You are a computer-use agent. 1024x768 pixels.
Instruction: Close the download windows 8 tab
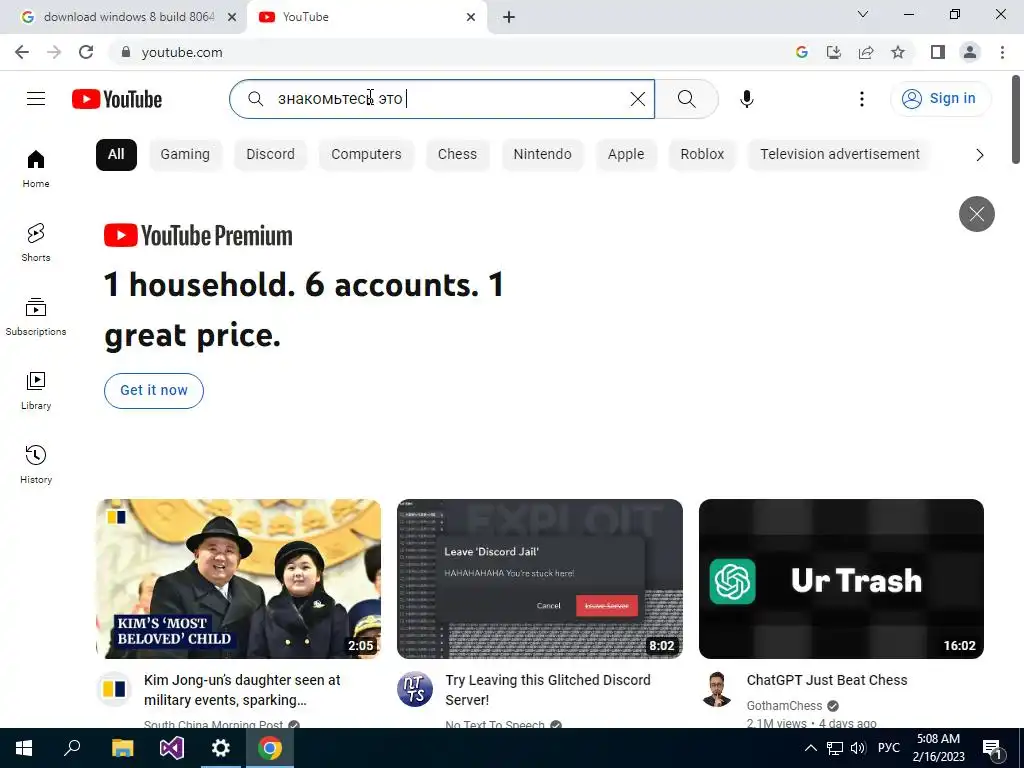(x=232, y=17)
